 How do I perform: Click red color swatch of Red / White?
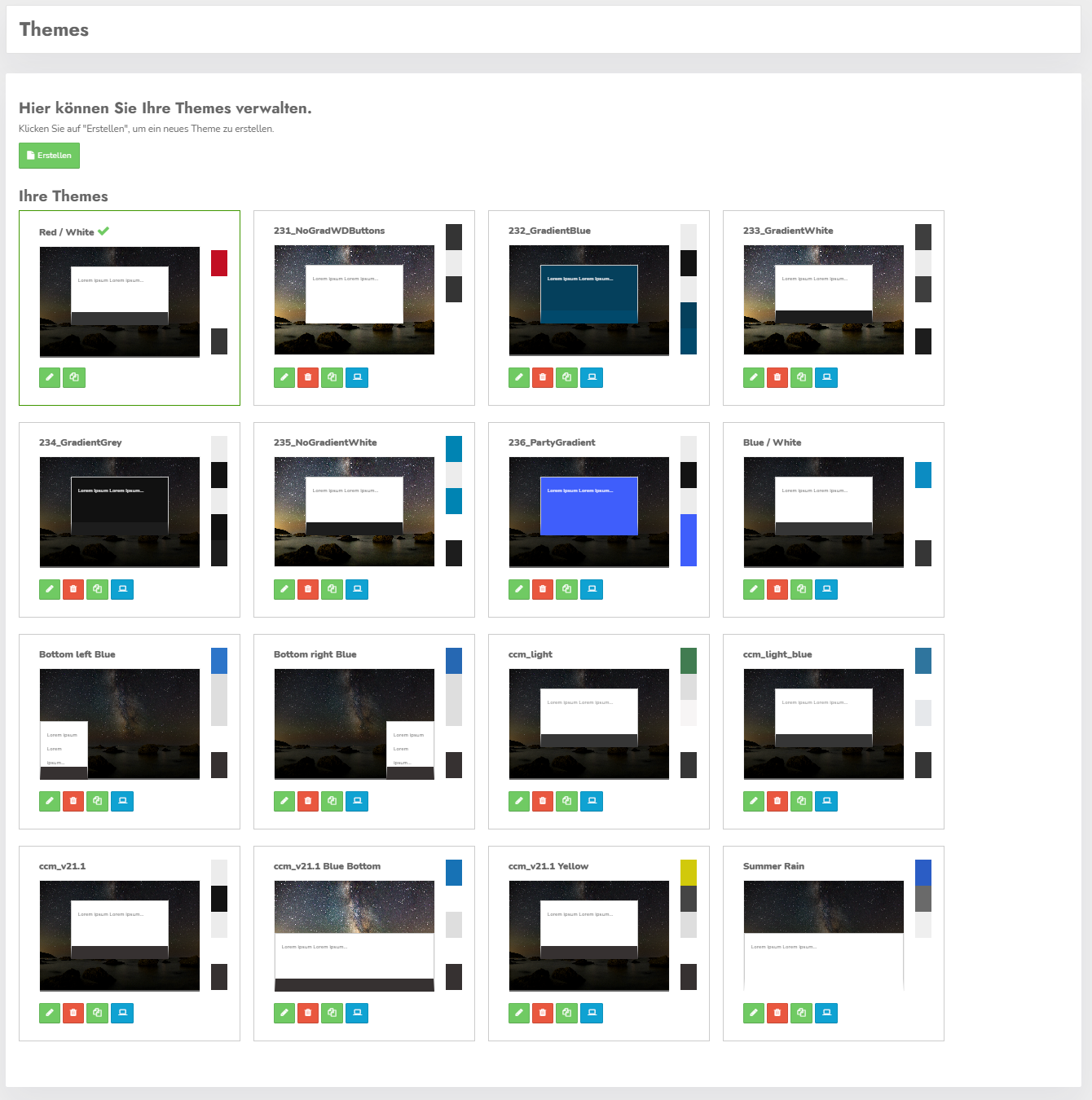point(218,263)
